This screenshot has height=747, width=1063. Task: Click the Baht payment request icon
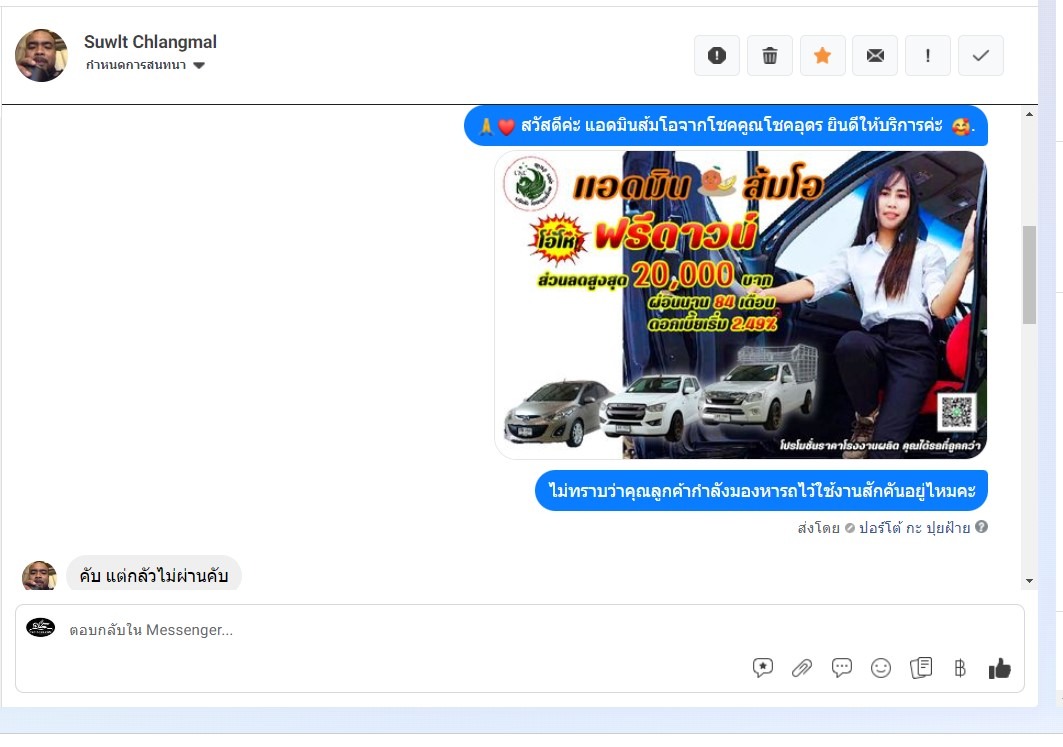[960, 668]
